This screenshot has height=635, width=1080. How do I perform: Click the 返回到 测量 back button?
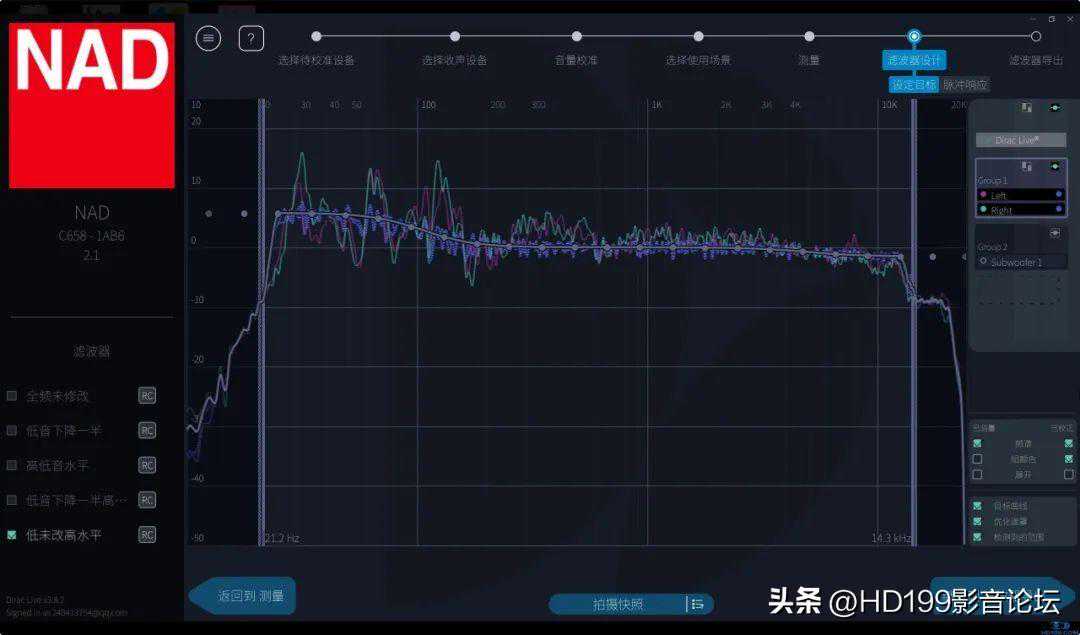(243, 596)
